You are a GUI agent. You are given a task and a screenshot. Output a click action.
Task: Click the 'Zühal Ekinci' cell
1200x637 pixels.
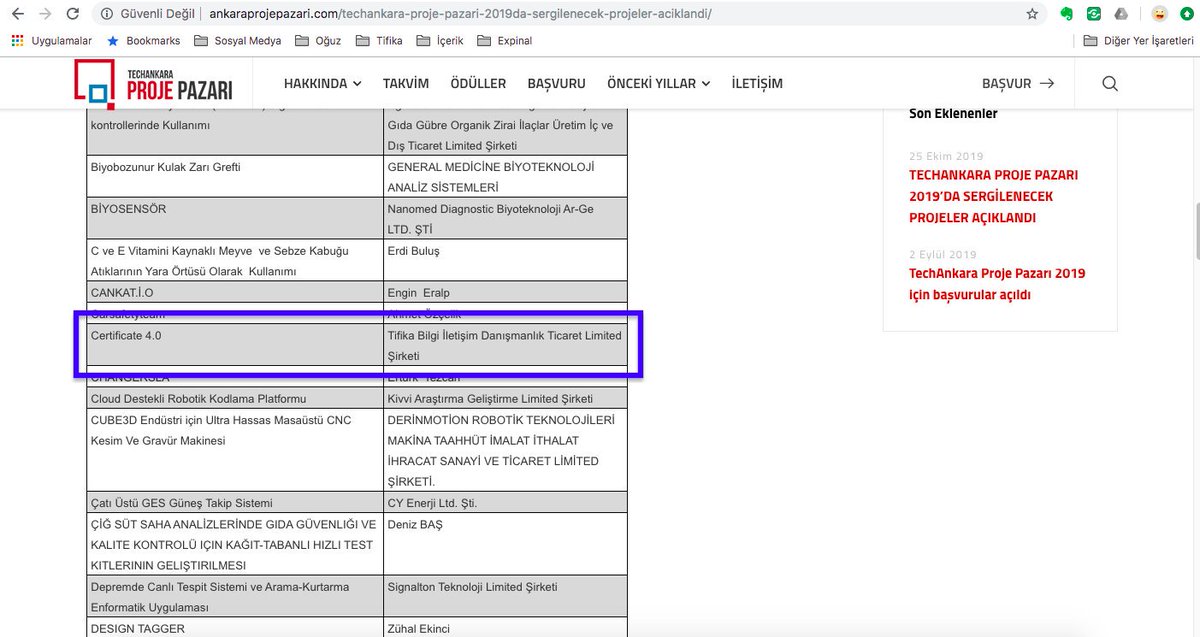point(505,627)
